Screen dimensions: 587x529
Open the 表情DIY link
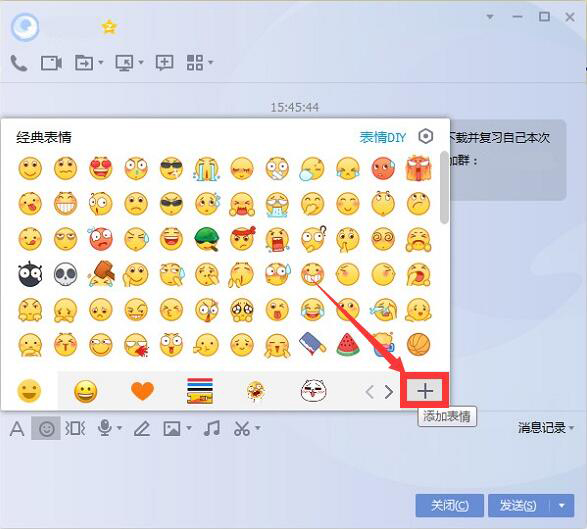pos(383,137)
